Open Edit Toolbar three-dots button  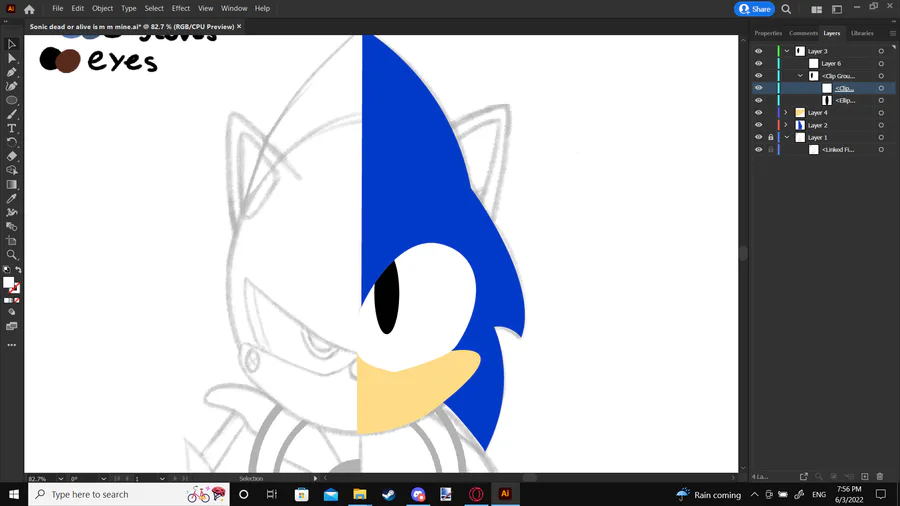click(x=11, y=345)
